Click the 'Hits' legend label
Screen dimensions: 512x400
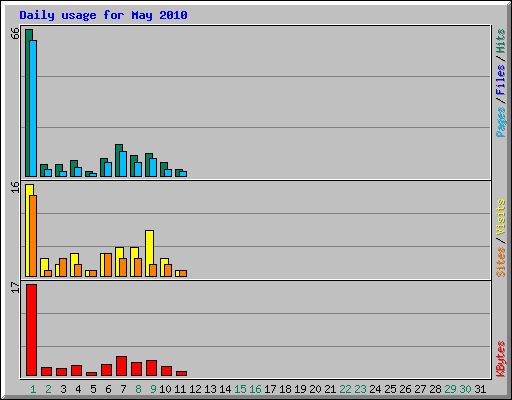500,41
